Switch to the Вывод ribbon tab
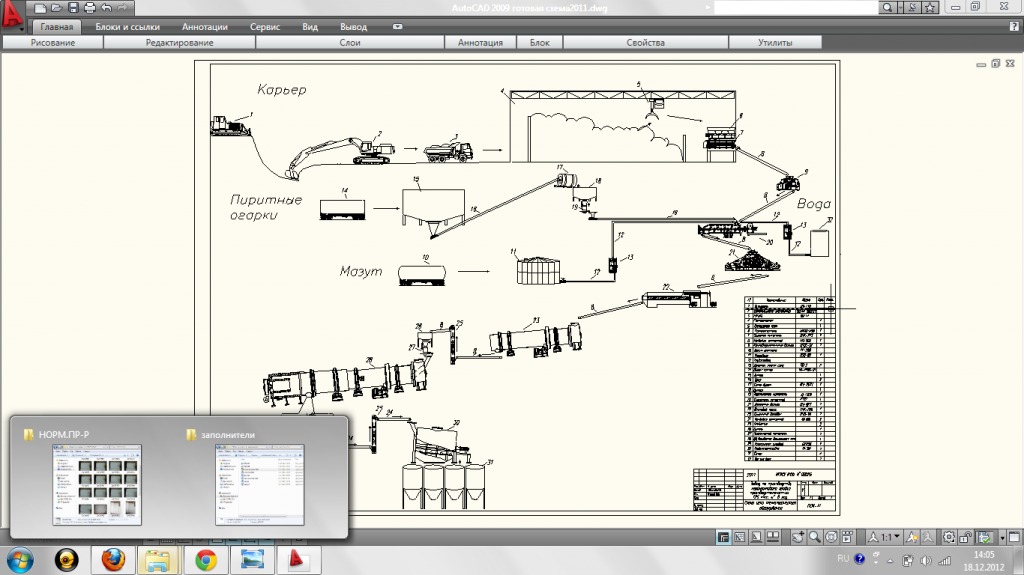This screenshot has height=575, width=1024. pyautogui.click(x=353, y=27)
